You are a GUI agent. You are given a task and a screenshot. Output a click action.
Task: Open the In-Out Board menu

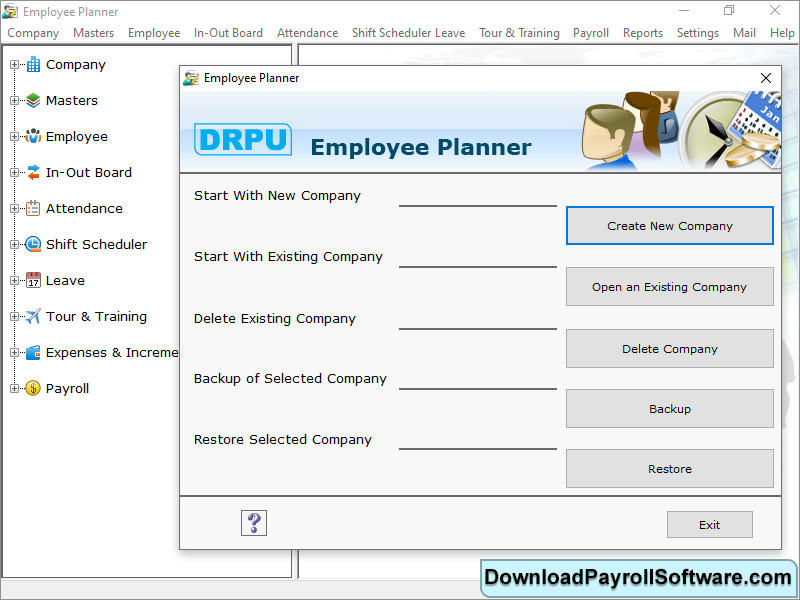point(228,33)
